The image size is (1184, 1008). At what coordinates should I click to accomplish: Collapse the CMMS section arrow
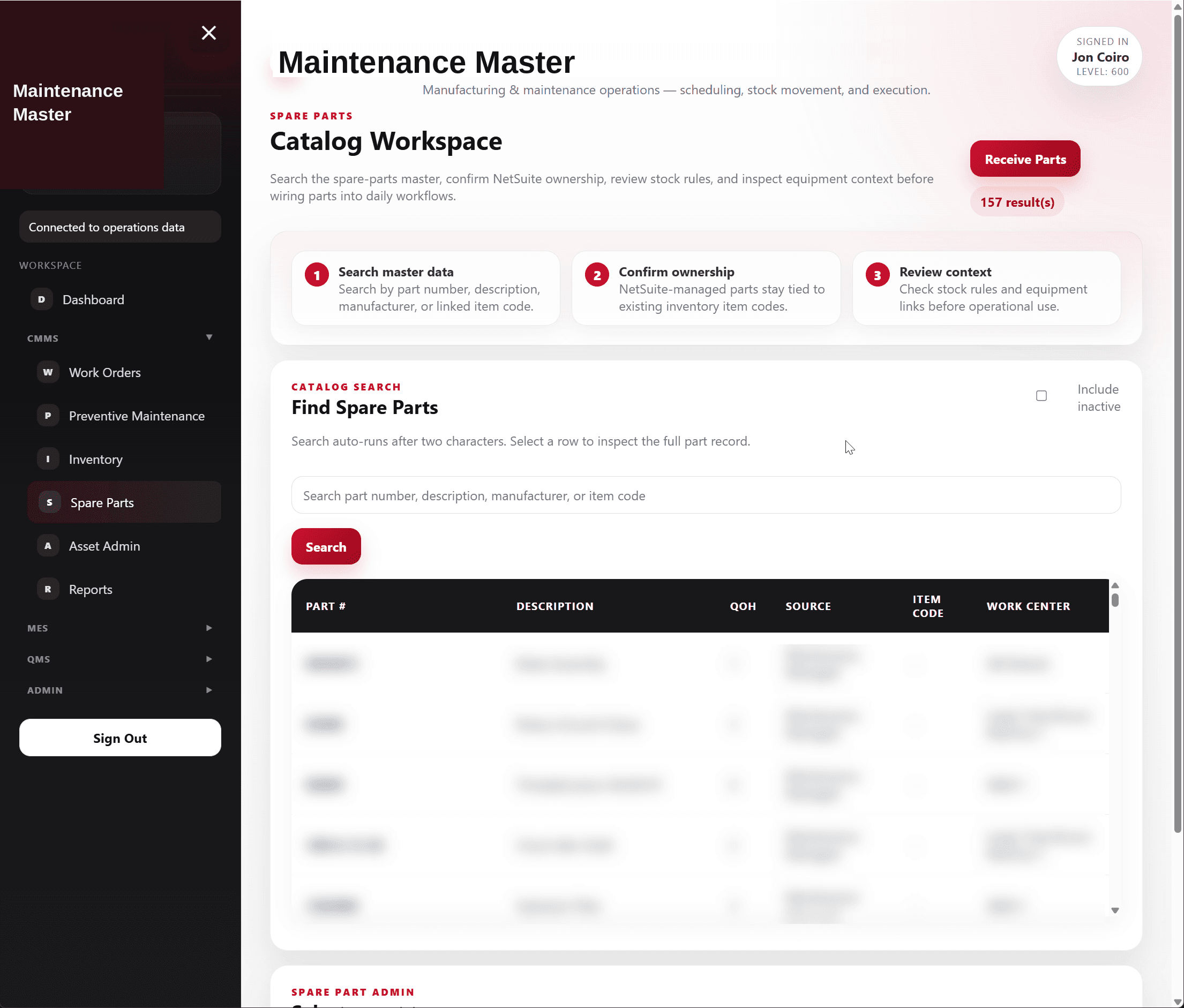tap(209, 337)
